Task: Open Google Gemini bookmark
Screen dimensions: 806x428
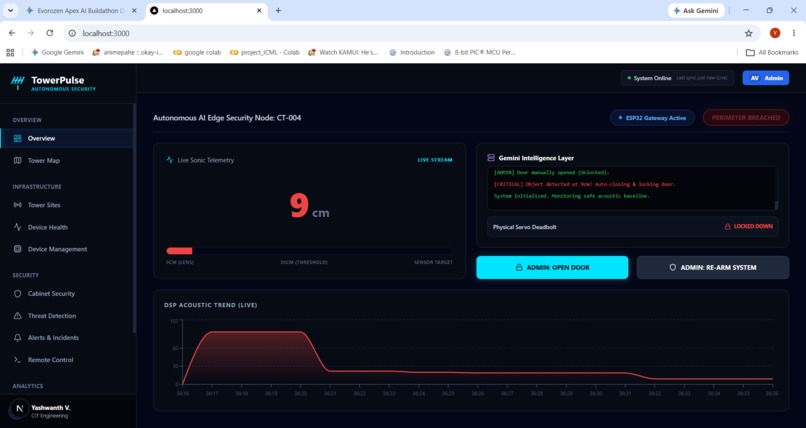Action: point(58,52)
